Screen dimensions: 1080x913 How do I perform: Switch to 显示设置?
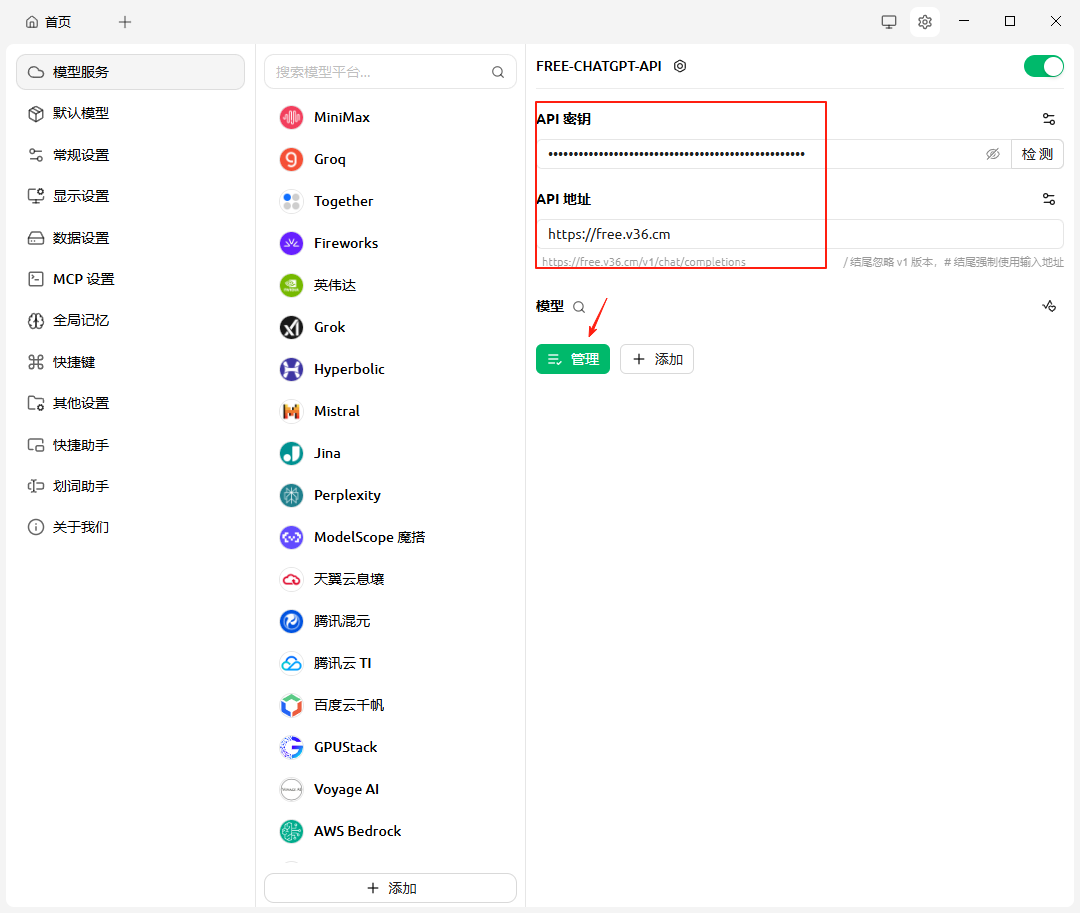coord(130,196)
